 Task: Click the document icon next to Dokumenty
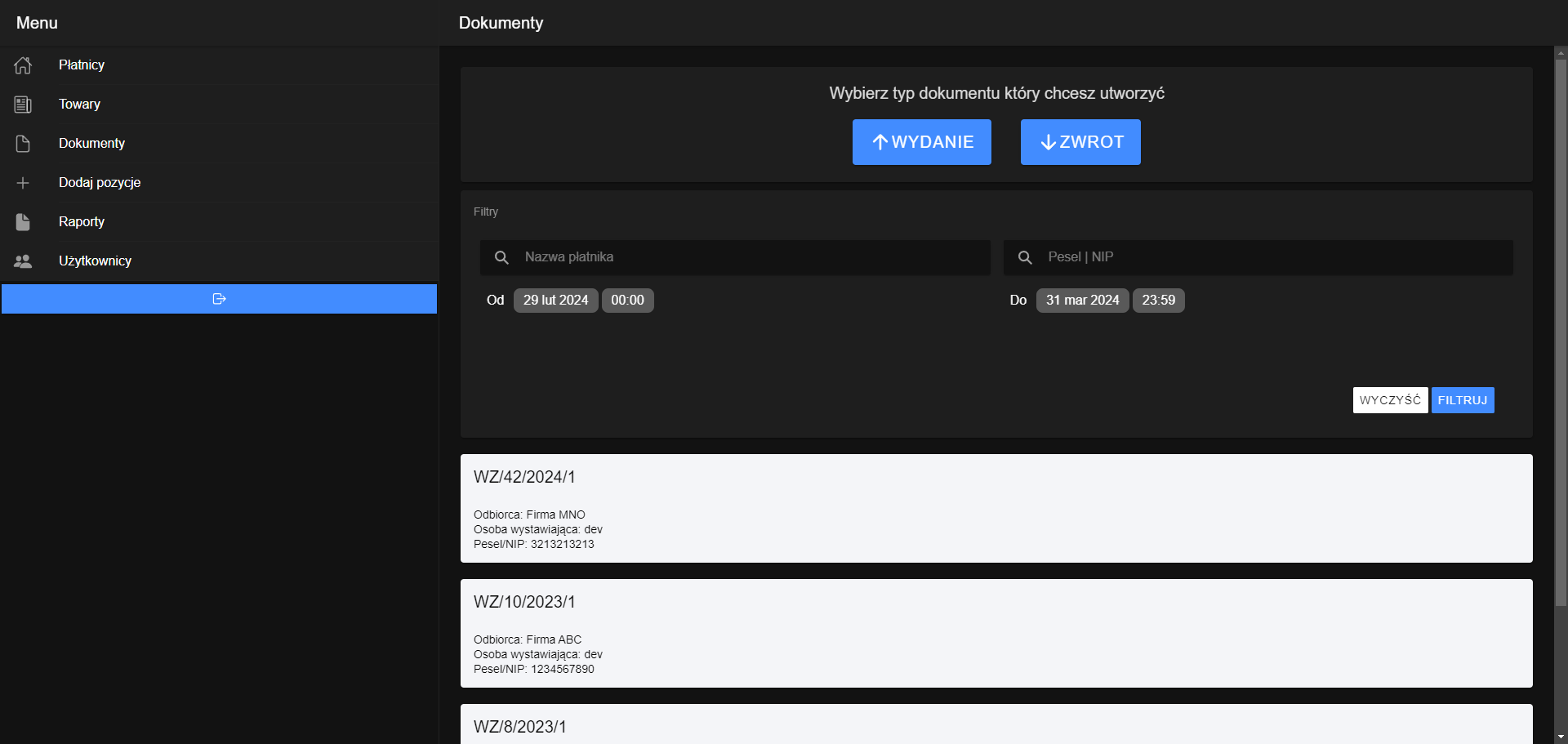click(x=22, y=144)
